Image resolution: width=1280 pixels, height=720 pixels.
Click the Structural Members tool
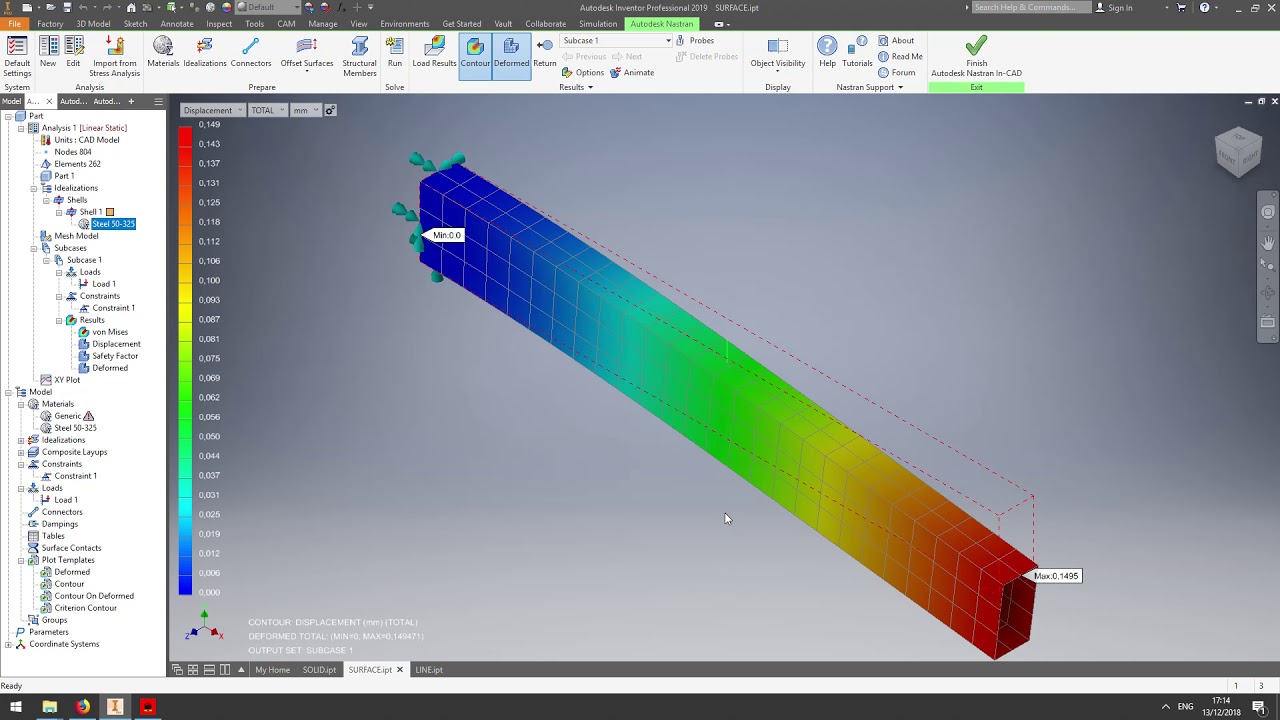pyautogui.click(x=360, y=56)
